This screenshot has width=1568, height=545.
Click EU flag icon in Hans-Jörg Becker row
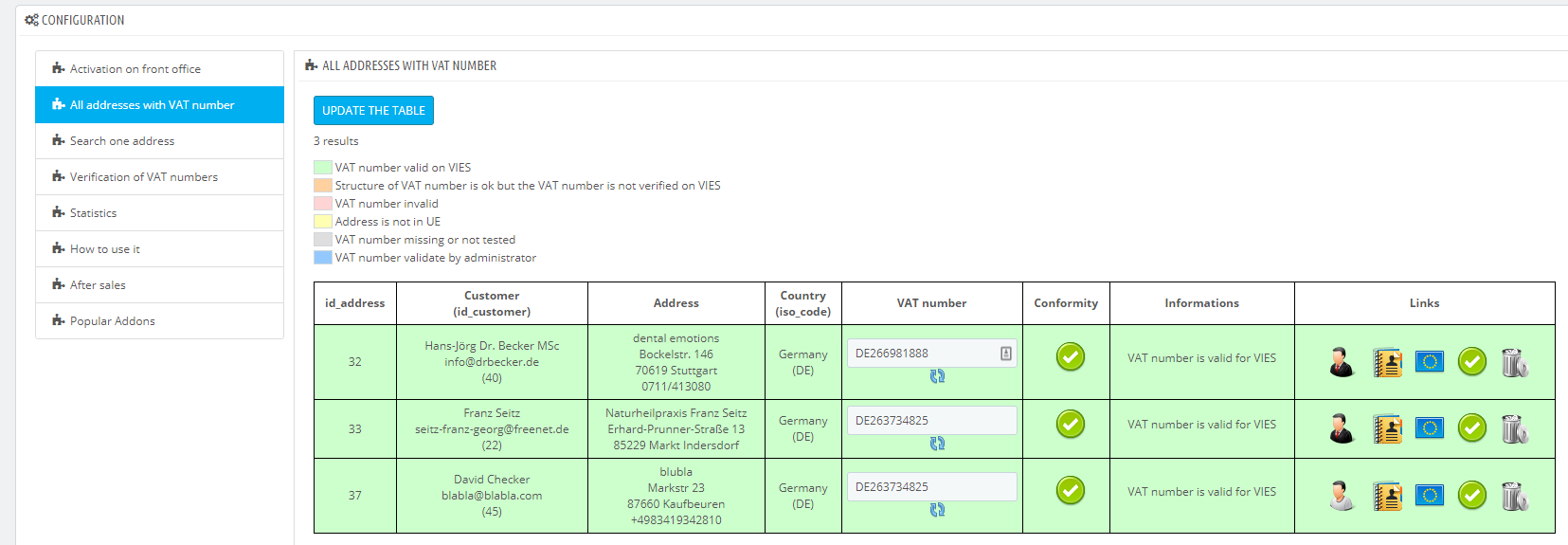pos(1430,361)
